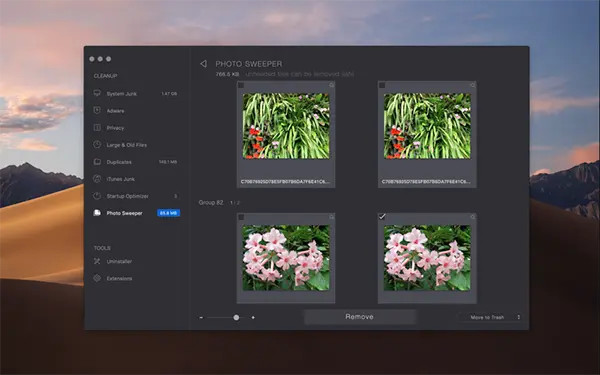
Task: Click the back arrow beside Photo Sweeper title
Action: click(204, 64)
